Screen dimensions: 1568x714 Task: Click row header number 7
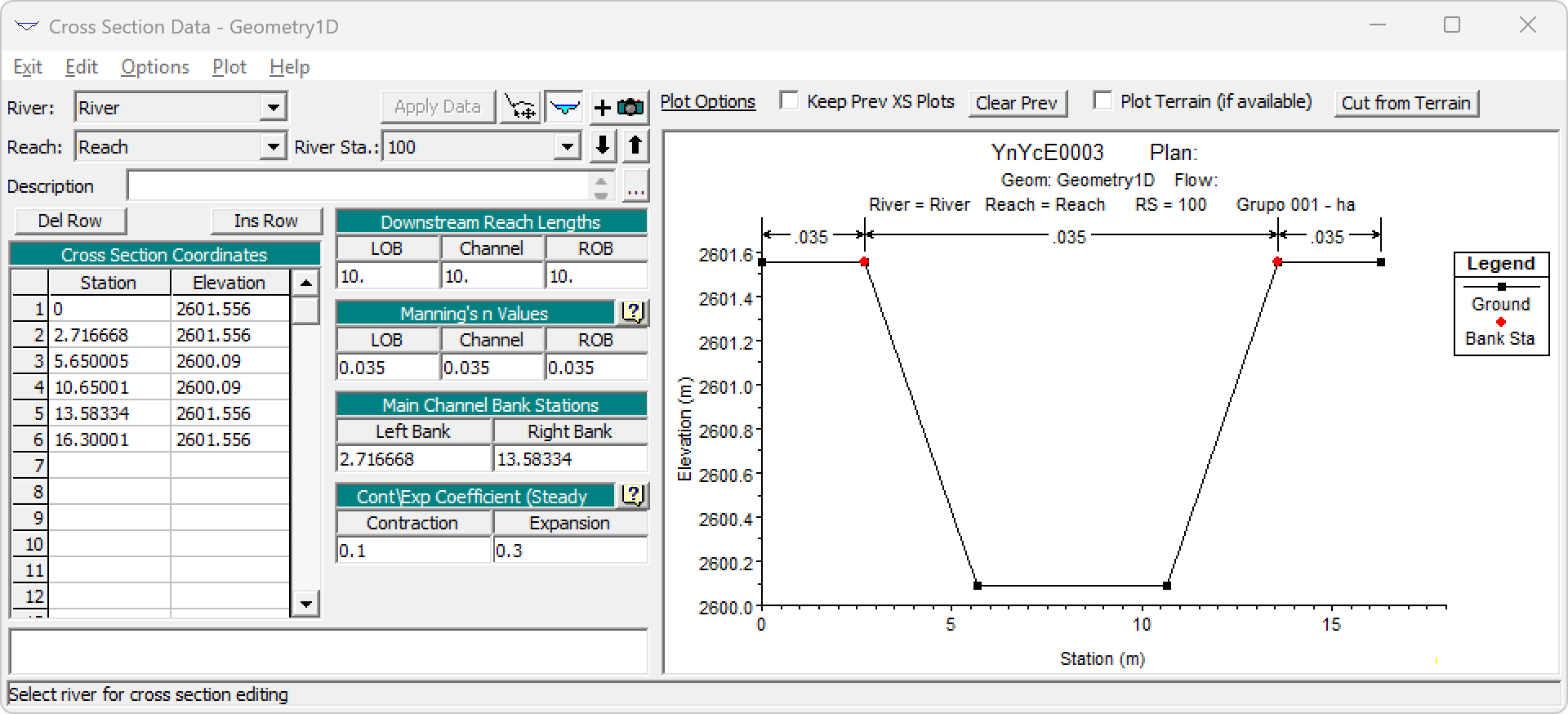[x=30, y=466]
